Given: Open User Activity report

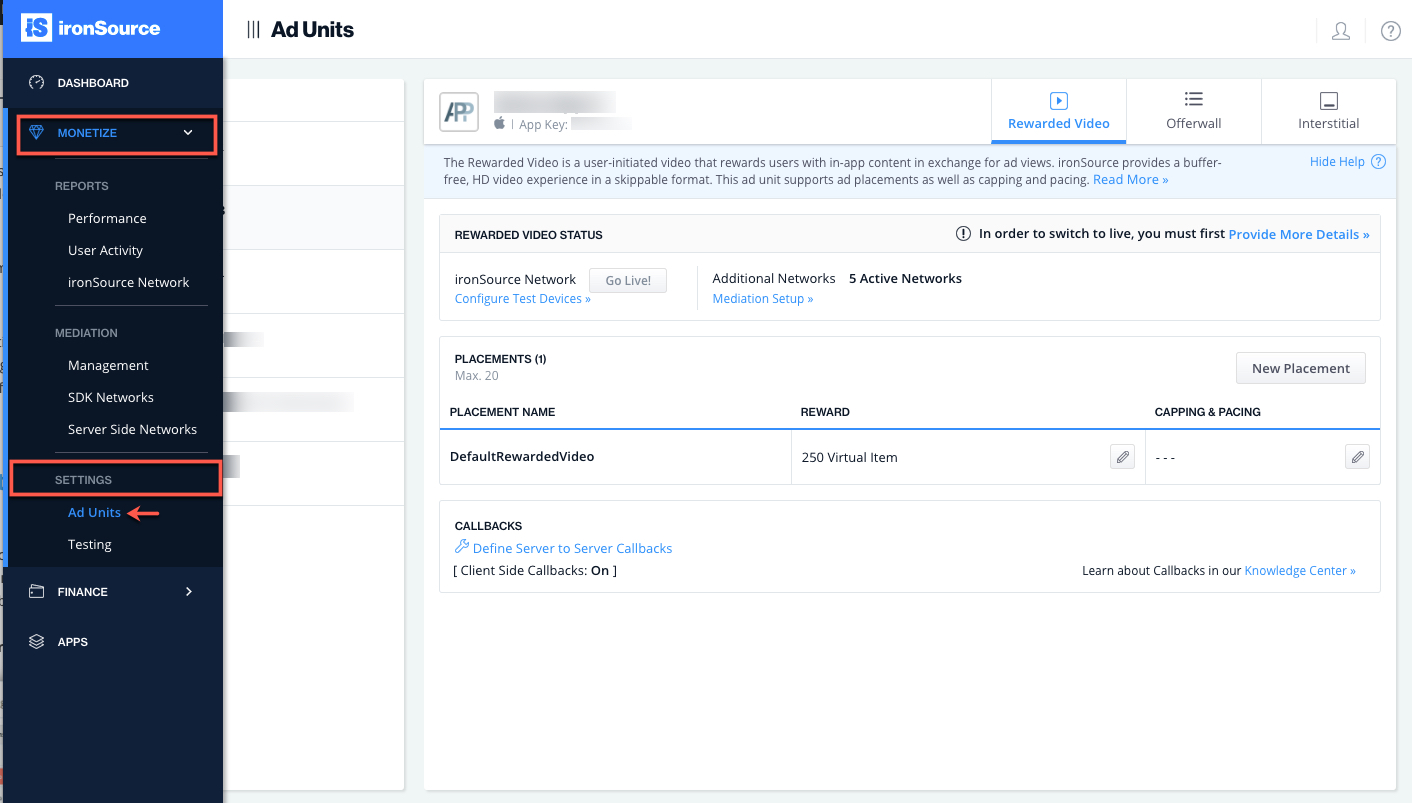Looking at the screenshot, I should click(x=105, y=250).
